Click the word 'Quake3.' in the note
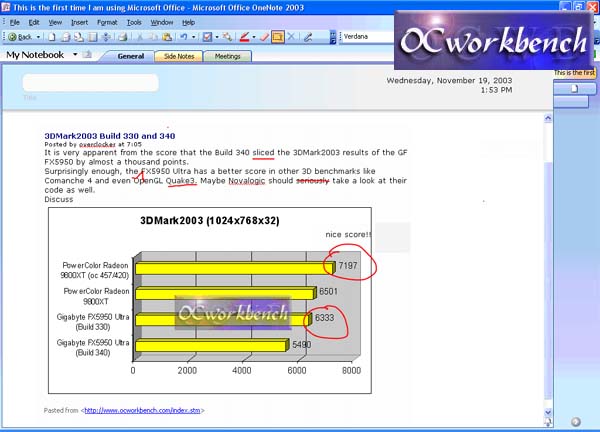 click(x=181, y=181)
